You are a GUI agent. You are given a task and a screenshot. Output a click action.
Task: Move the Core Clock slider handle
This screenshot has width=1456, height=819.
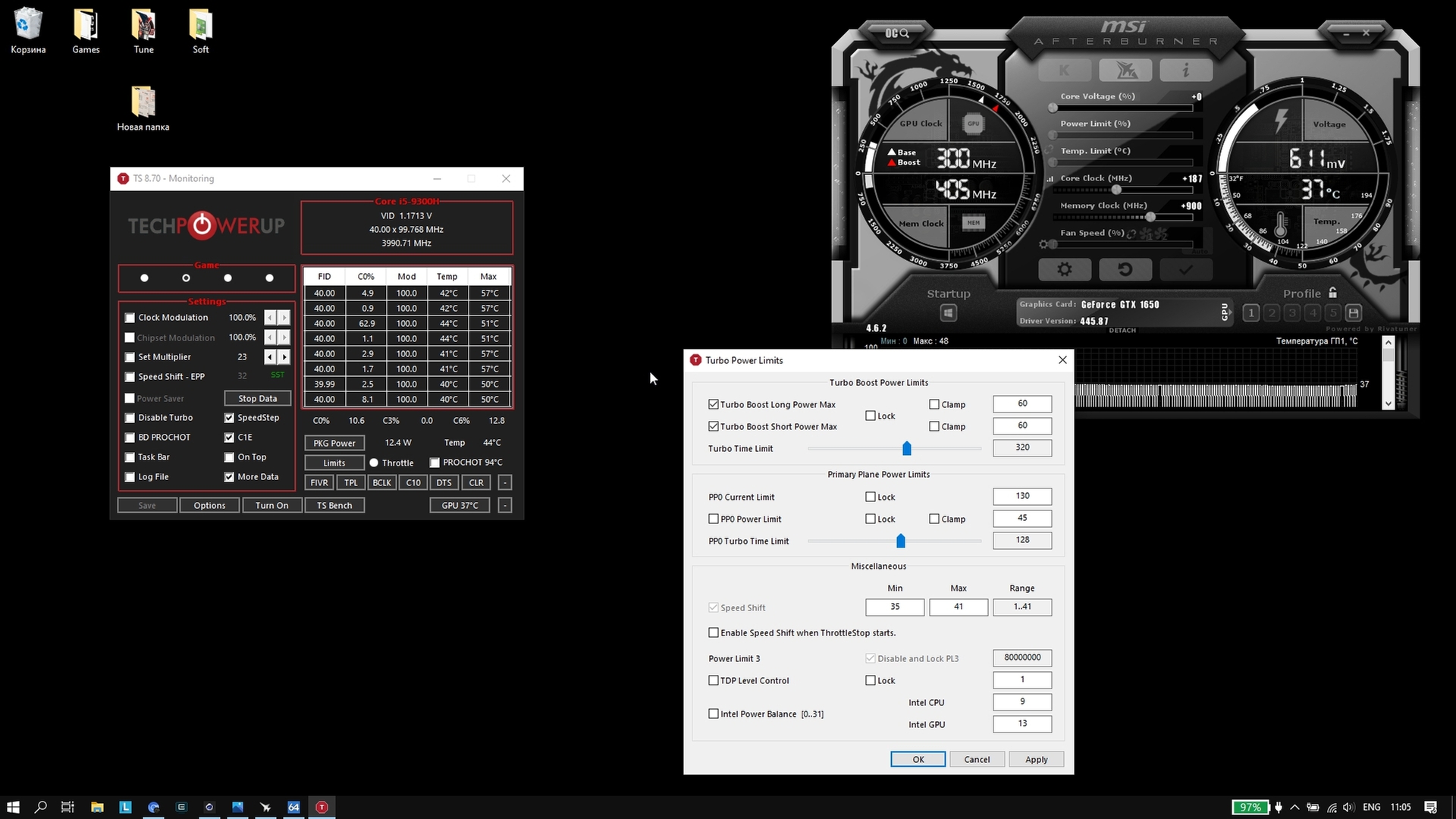1116,190
